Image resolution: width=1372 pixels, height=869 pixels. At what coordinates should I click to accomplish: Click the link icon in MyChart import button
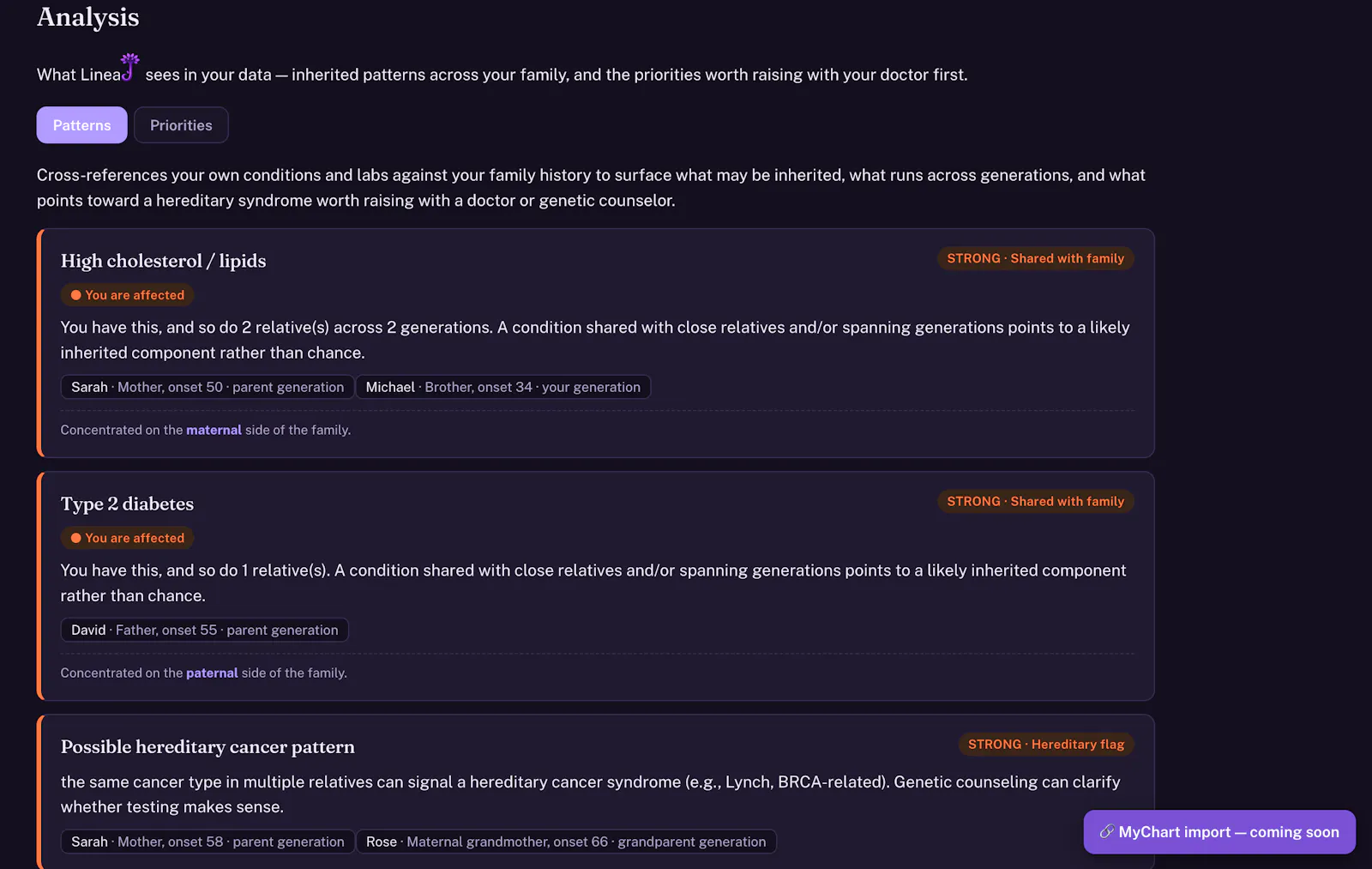coord(1107,831)
